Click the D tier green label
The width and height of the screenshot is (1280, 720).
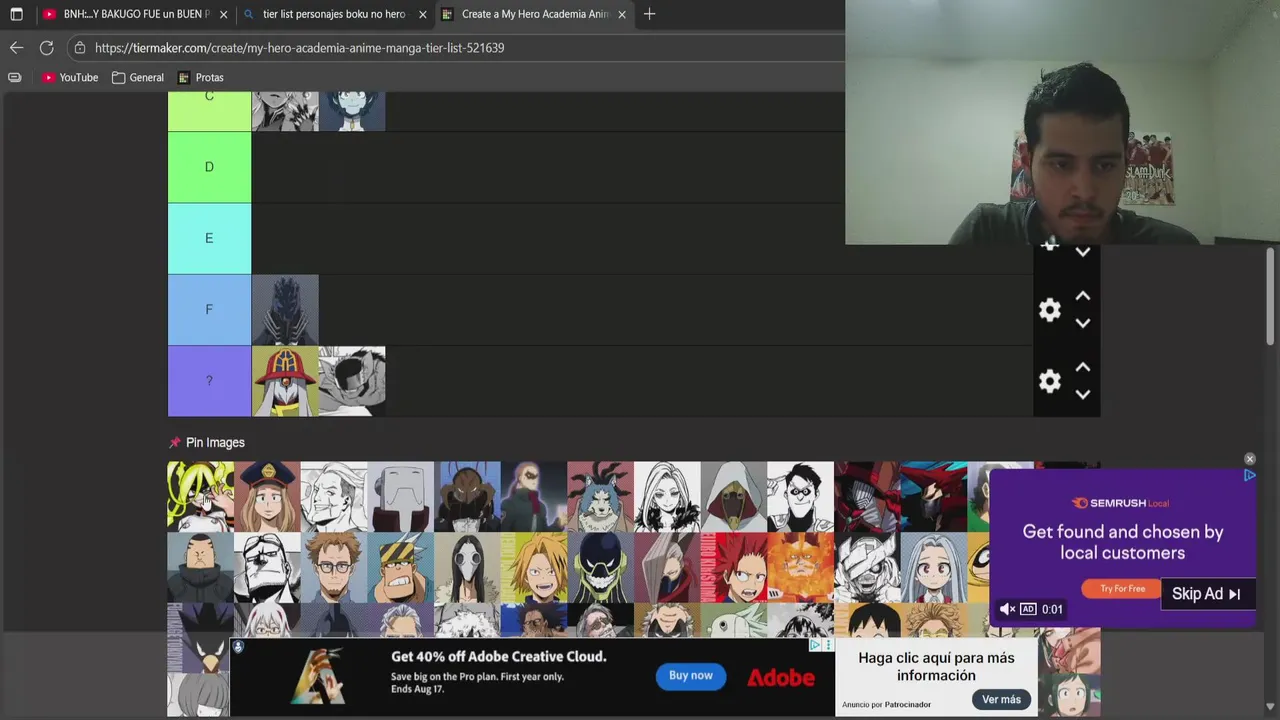pos(209,167)
